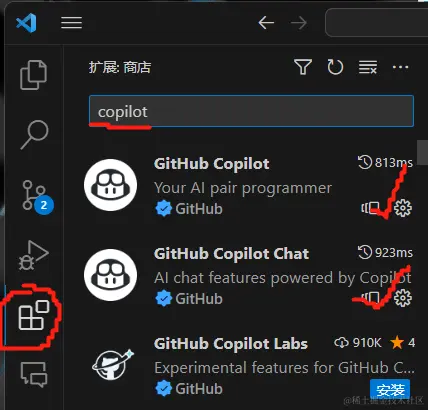Viewport: 428px width, 410px height.
Task: Click the extension list scrollbar thumb
Action: click(422, 152)
